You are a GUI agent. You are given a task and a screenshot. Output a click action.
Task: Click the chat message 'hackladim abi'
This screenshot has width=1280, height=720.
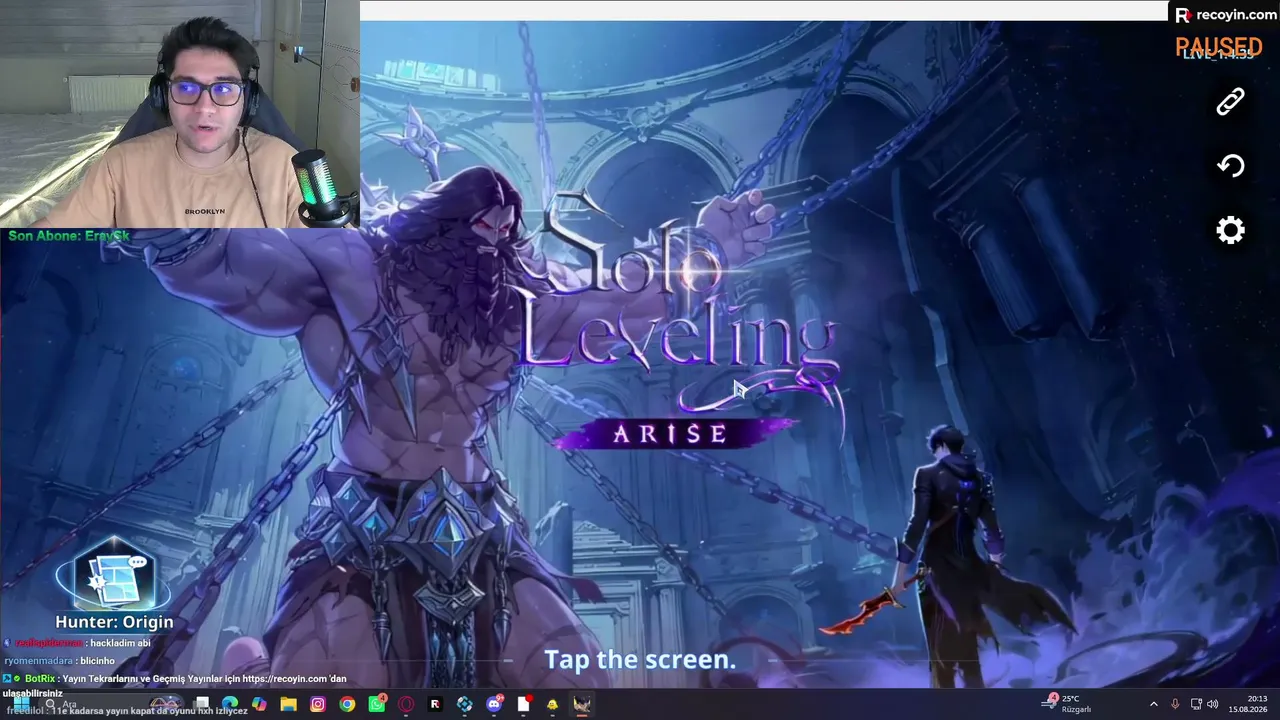tap(120, 643)
